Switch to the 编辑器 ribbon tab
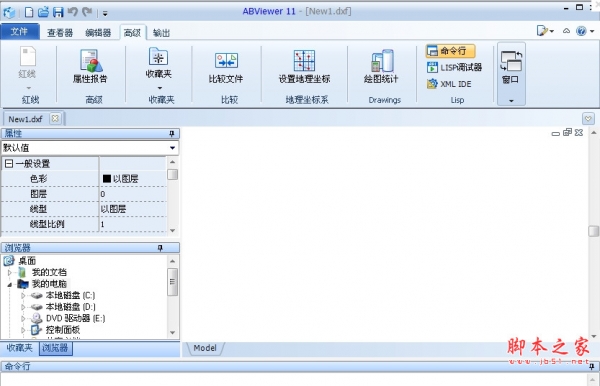 click(x=98, y=33)
